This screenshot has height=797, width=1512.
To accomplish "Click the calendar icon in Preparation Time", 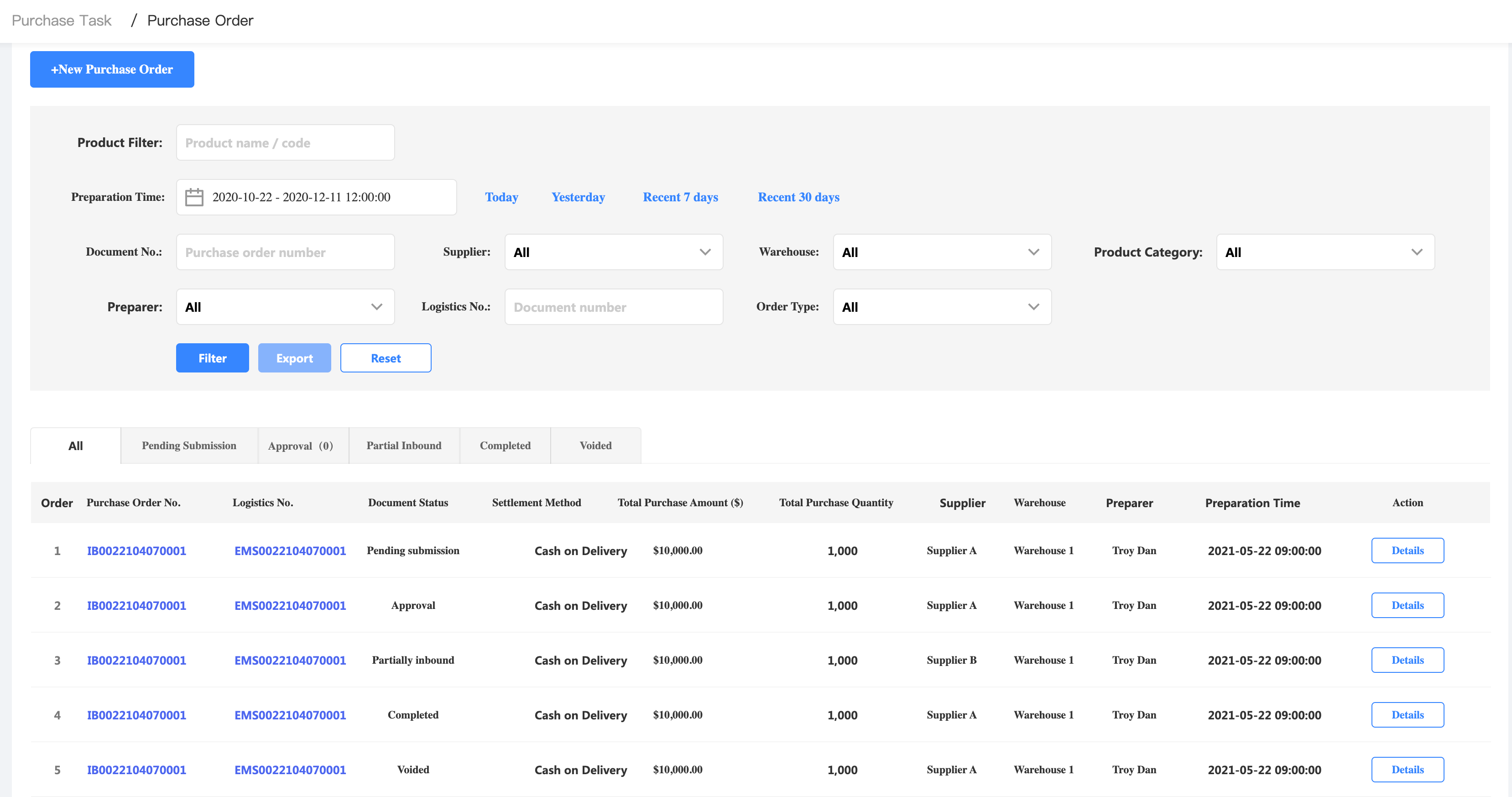I will [x=194, y=197].
